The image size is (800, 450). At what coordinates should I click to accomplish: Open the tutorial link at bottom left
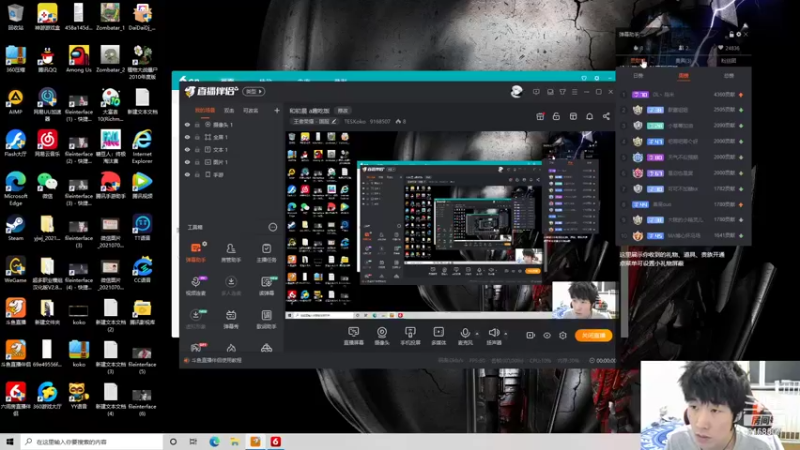coord(216,360)
